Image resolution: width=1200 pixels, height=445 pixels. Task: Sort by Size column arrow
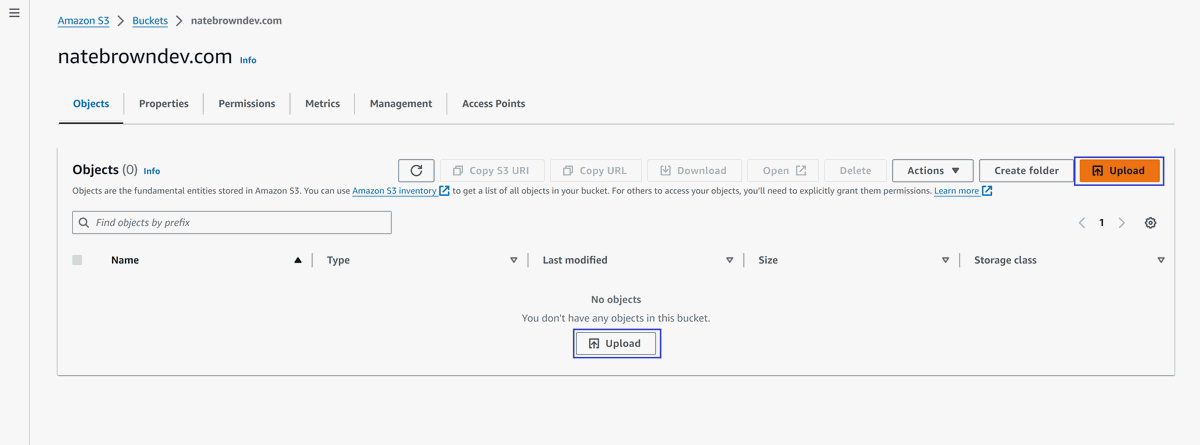pyautogui.click(x=946, y=260)
